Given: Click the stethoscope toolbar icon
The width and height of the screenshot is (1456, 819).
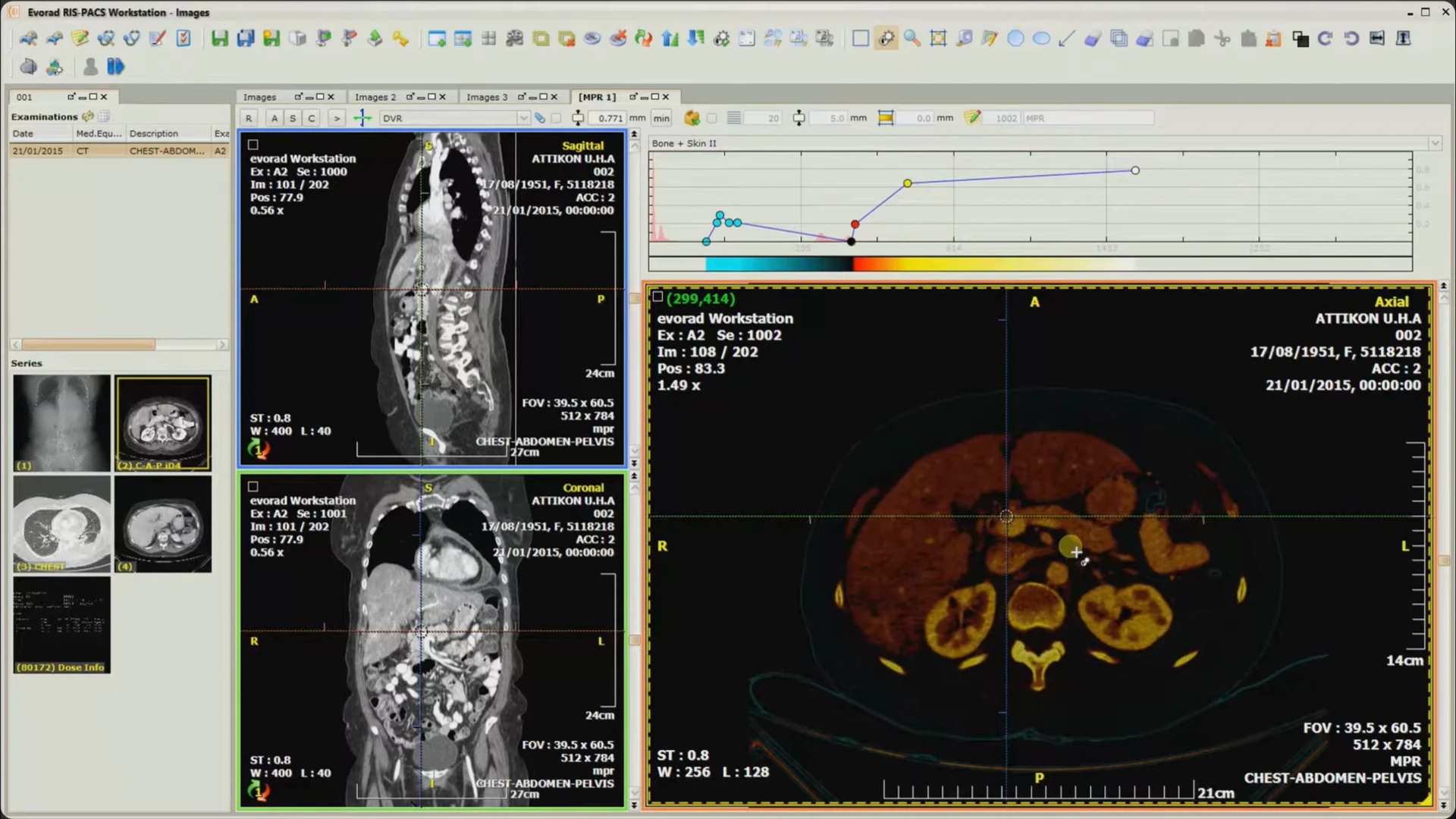Looking at the screenshot, I should coord(132,38).
